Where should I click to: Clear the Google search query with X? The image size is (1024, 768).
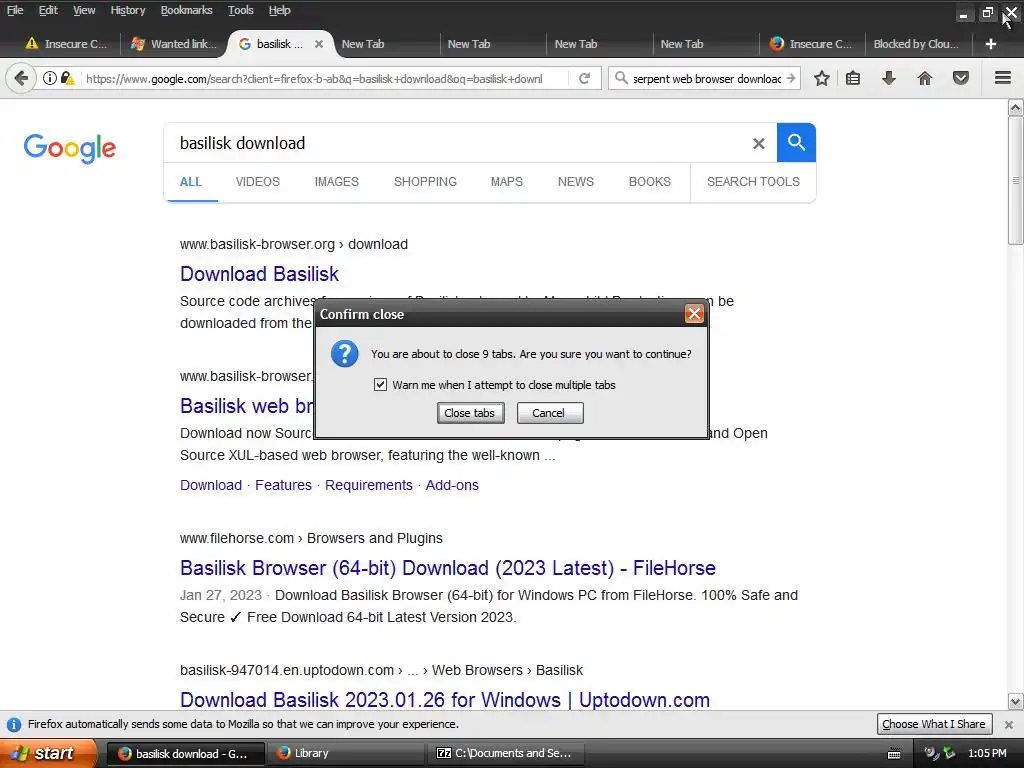(758, 143)
